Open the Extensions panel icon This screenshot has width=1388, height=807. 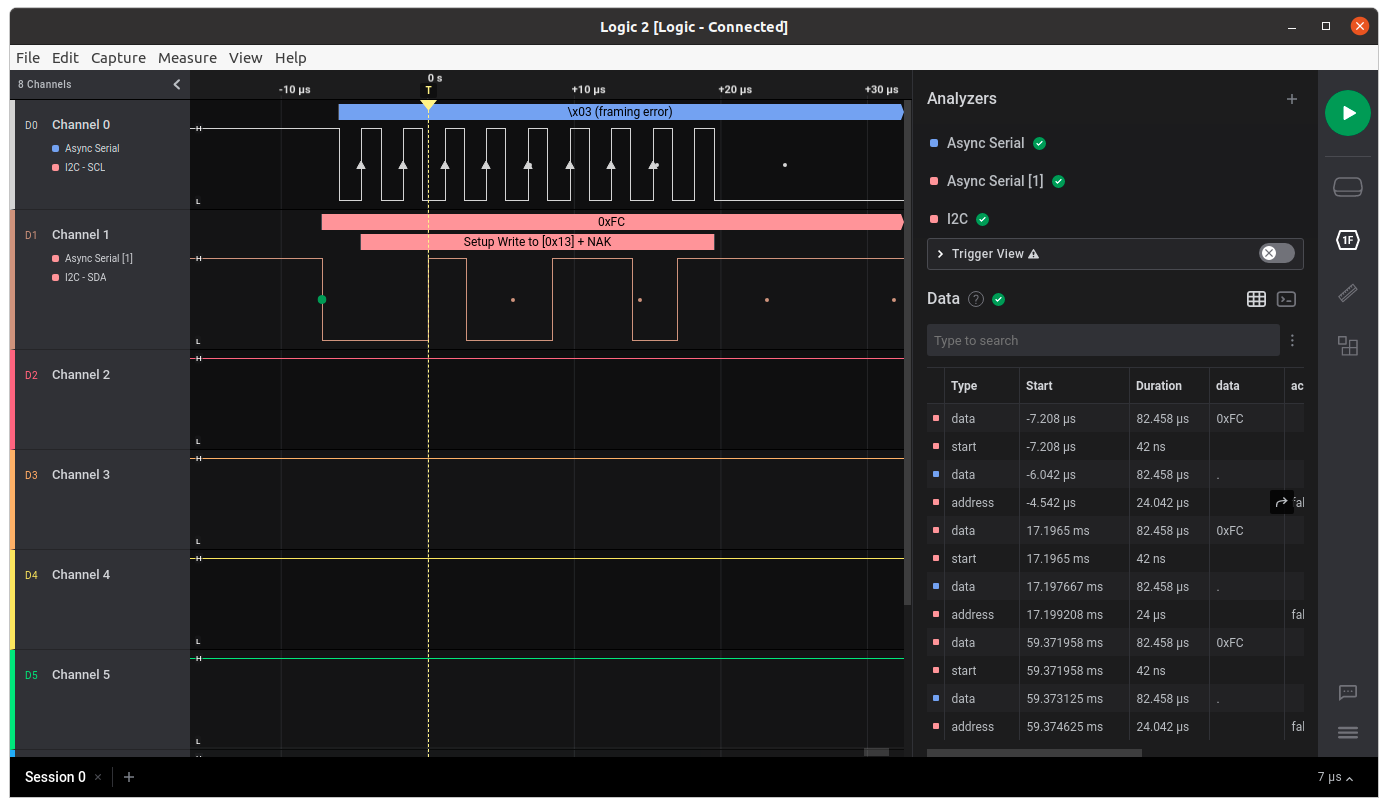click(x=1347, y=346)
